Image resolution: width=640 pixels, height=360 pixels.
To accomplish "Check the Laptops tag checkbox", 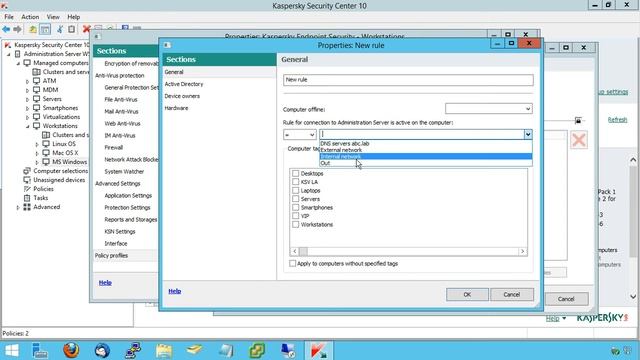I will [x=296, y=191].
